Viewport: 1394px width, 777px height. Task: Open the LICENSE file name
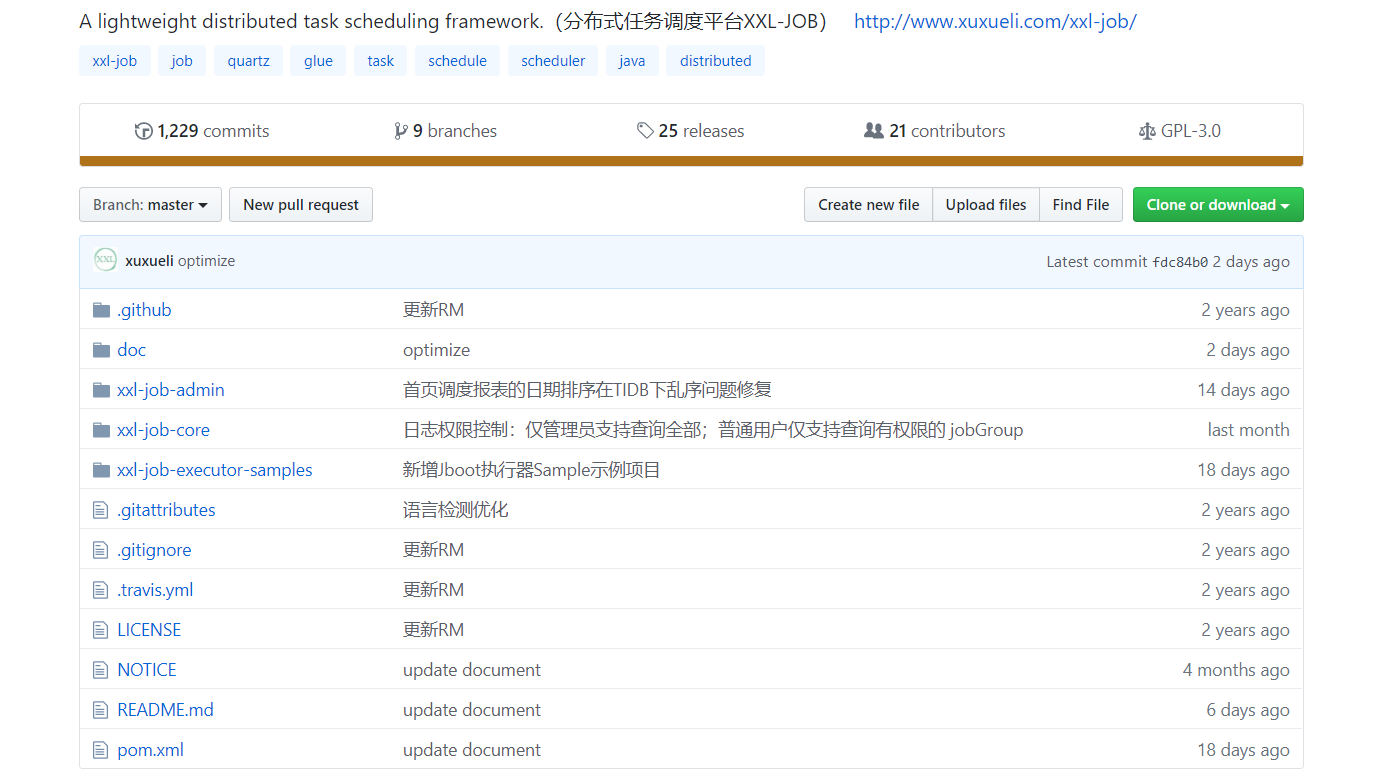pos(149,630)
